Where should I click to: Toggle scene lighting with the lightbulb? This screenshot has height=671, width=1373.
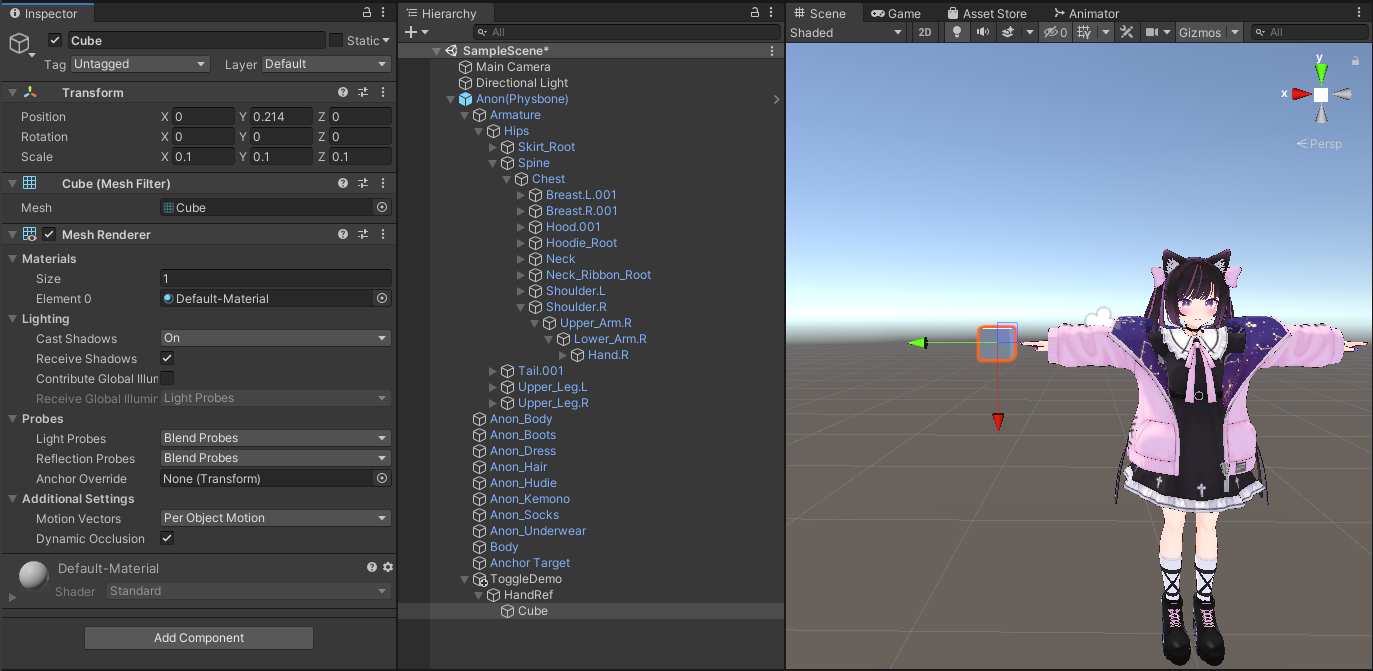[x=957, y=32]
